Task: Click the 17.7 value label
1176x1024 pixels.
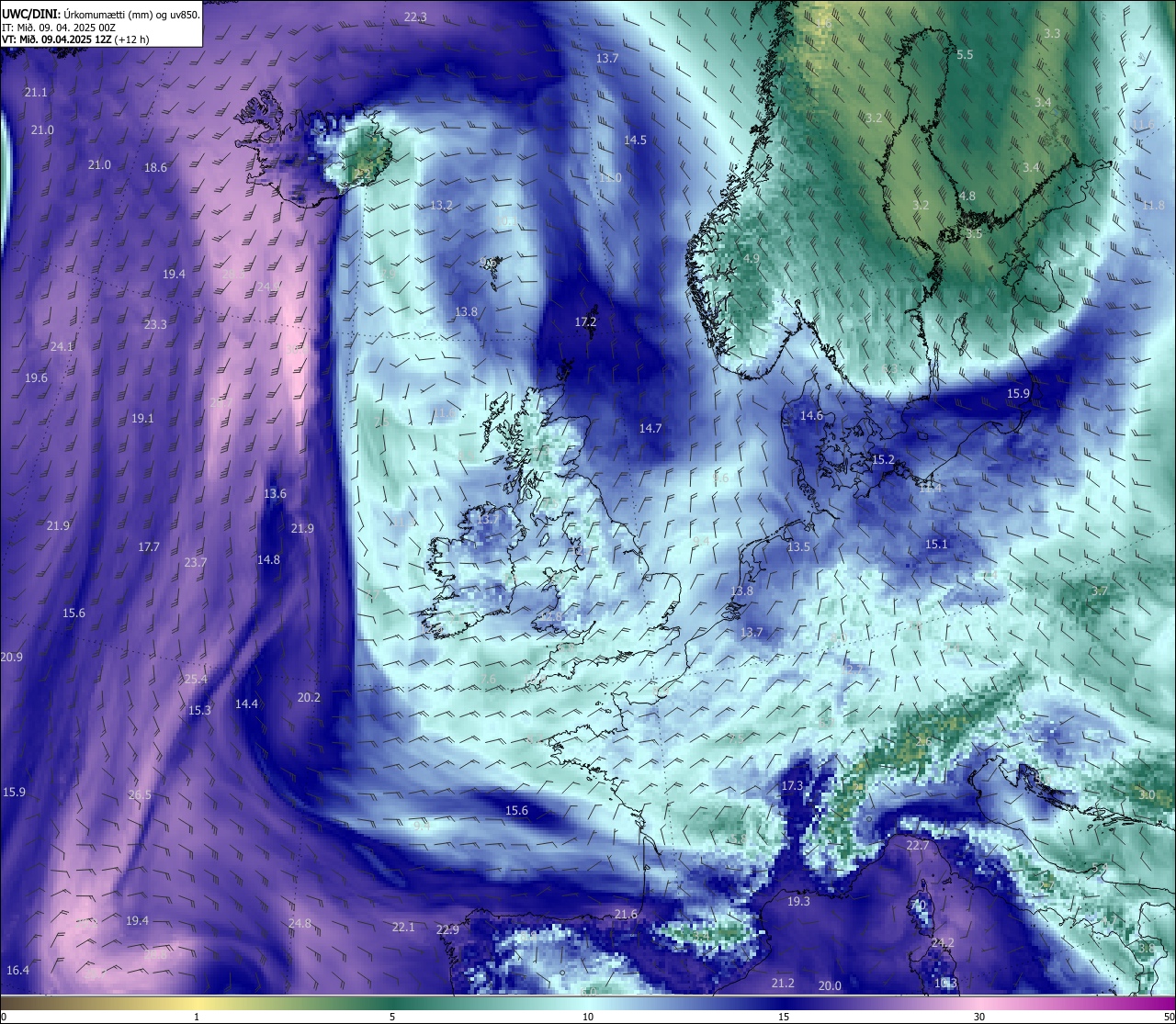Action: pos(149,547)
